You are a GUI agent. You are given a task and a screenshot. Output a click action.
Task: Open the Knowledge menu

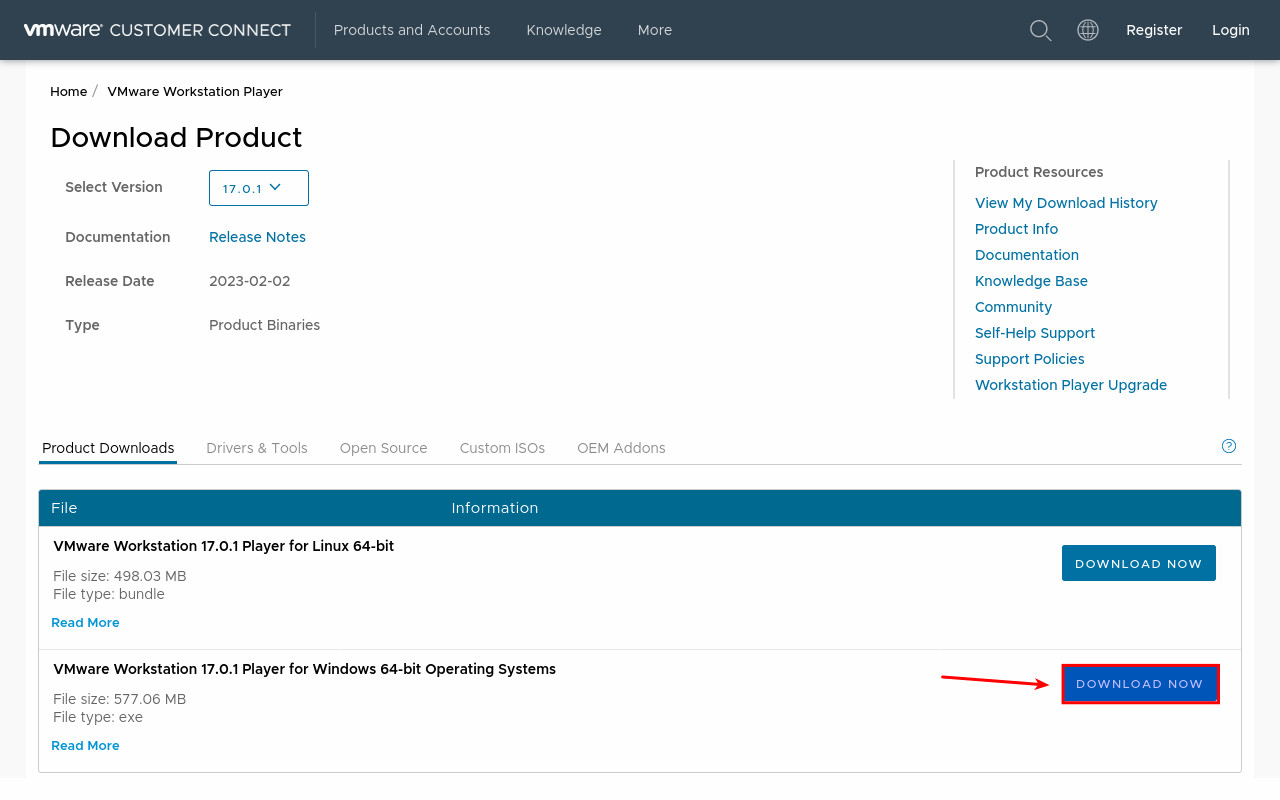pyautogui.click(x=564, y=30)
